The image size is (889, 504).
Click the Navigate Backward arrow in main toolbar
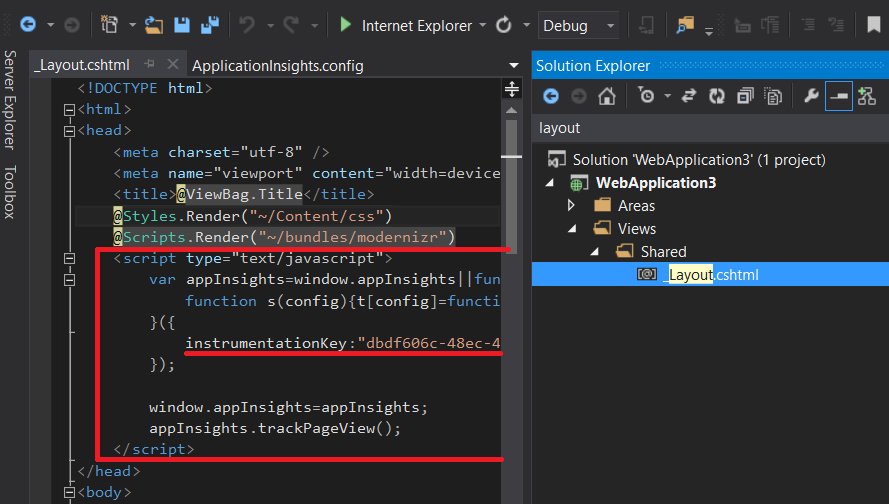[x=28, y=24]
